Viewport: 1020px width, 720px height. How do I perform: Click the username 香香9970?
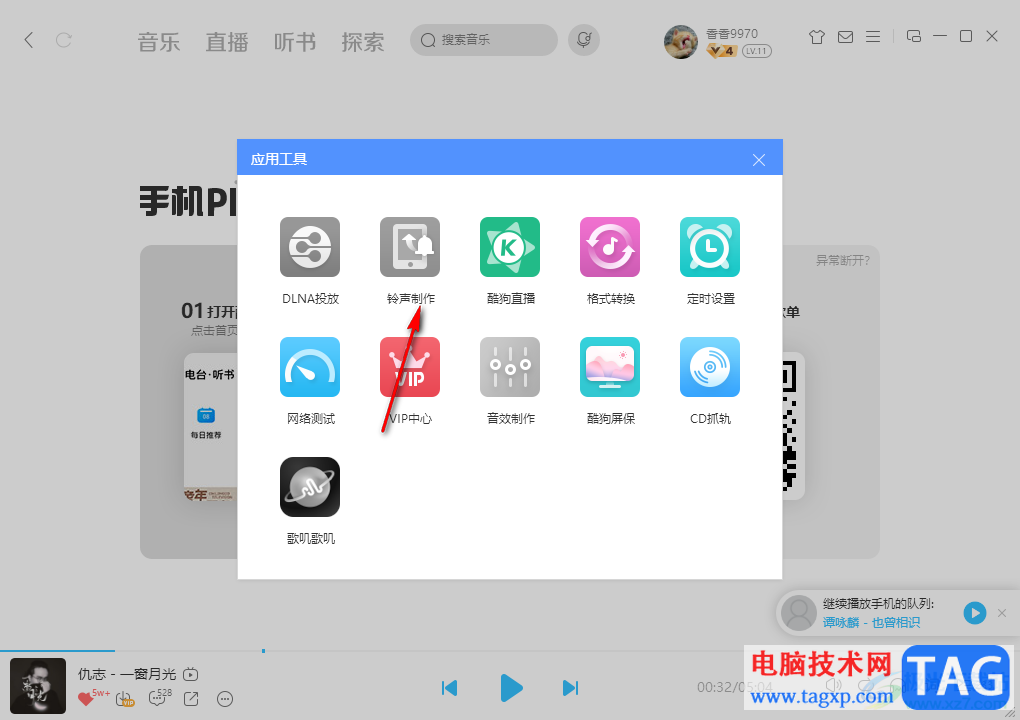(x=732, y=33)
